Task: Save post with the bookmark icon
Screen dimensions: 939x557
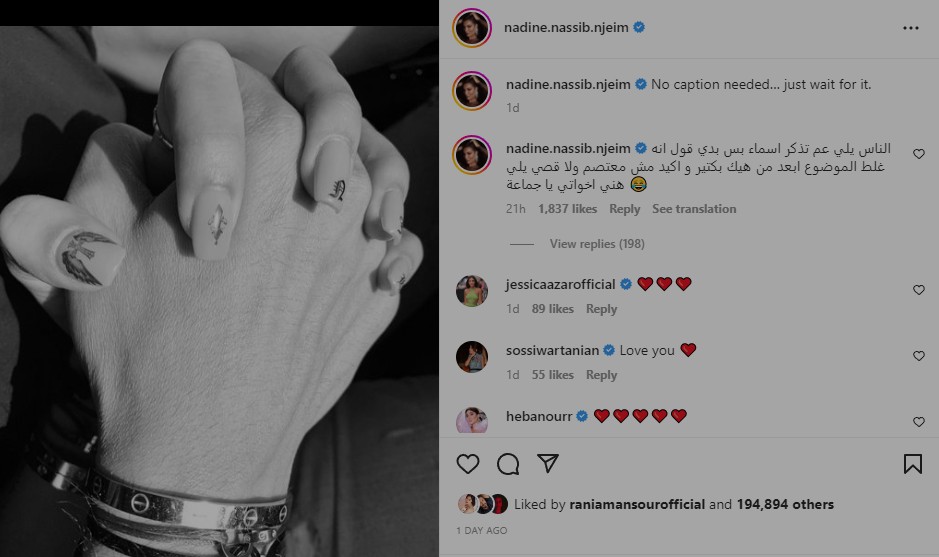Action: (913, 464)
